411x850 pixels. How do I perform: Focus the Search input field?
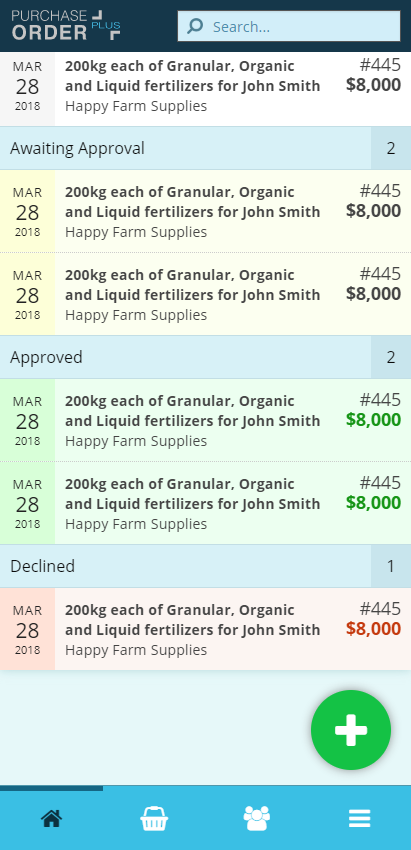pyautogui.click(x=289, y=26)
